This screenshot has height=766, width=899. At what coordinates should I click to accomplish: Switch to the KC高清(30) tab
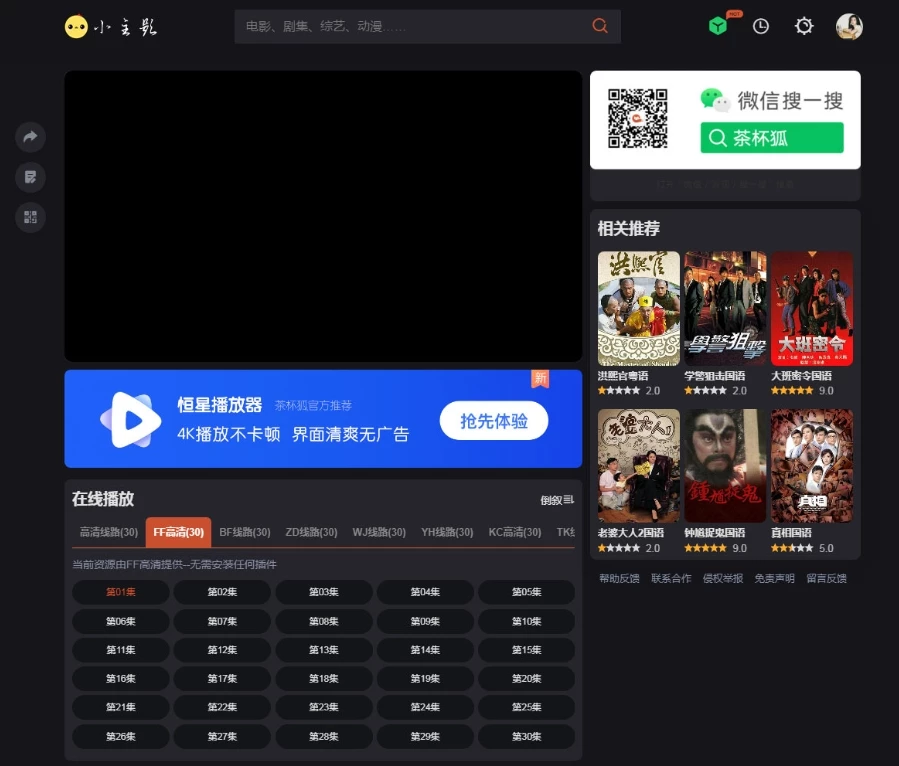click(x=514, y=532)
